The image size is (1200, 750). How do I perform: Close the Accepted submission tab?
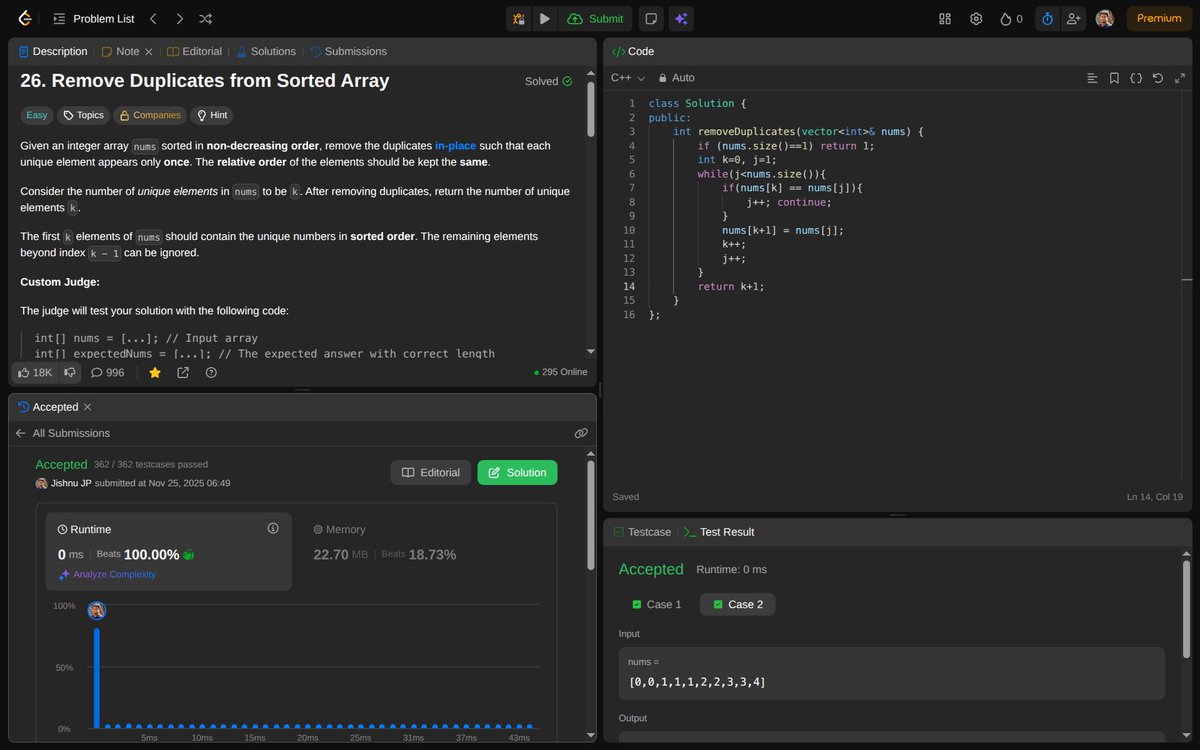[x=87, y=407]
